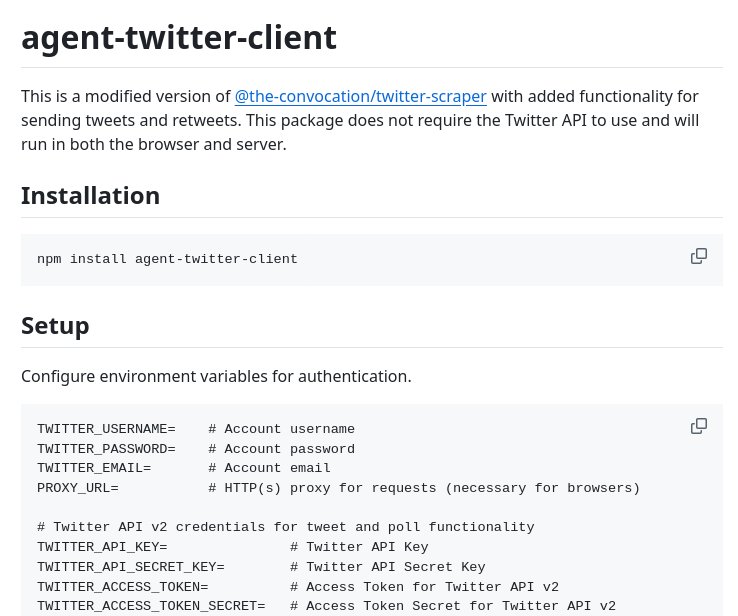Screen dimensions: 738x616
Task: Click the 'npm install agent-twitter-client' code text
Action: (167, 259)
